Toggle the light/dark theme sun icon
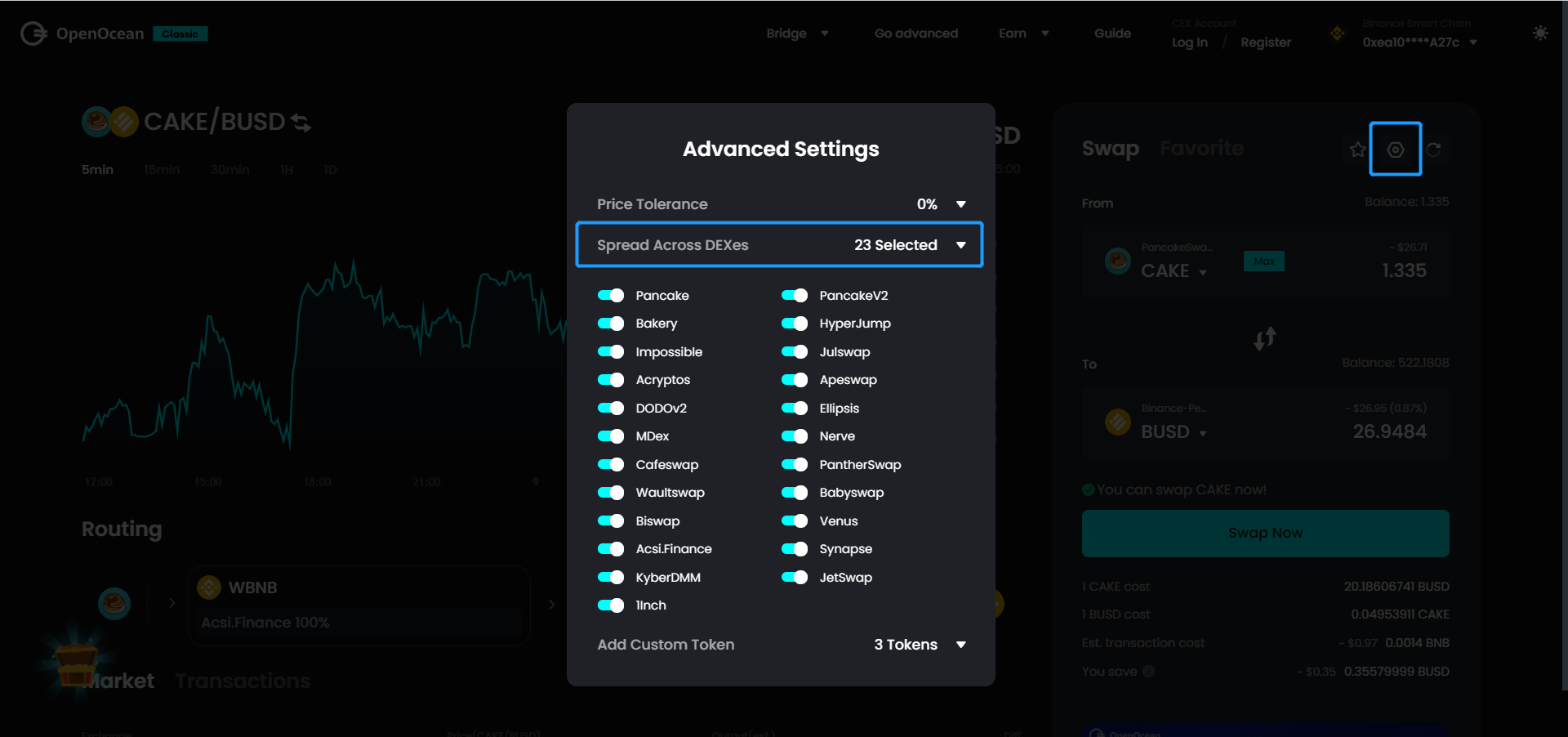 (1540, 33)
